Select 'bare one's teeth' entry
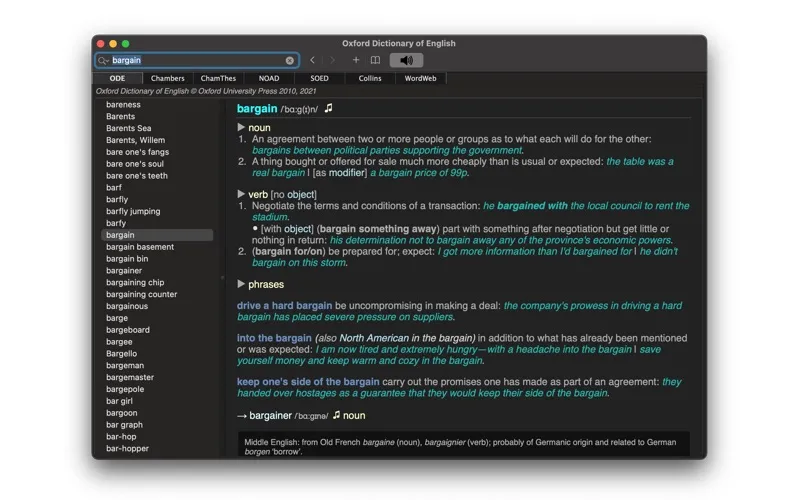Screen dimensions: 800x500 (x=137, y=176)
